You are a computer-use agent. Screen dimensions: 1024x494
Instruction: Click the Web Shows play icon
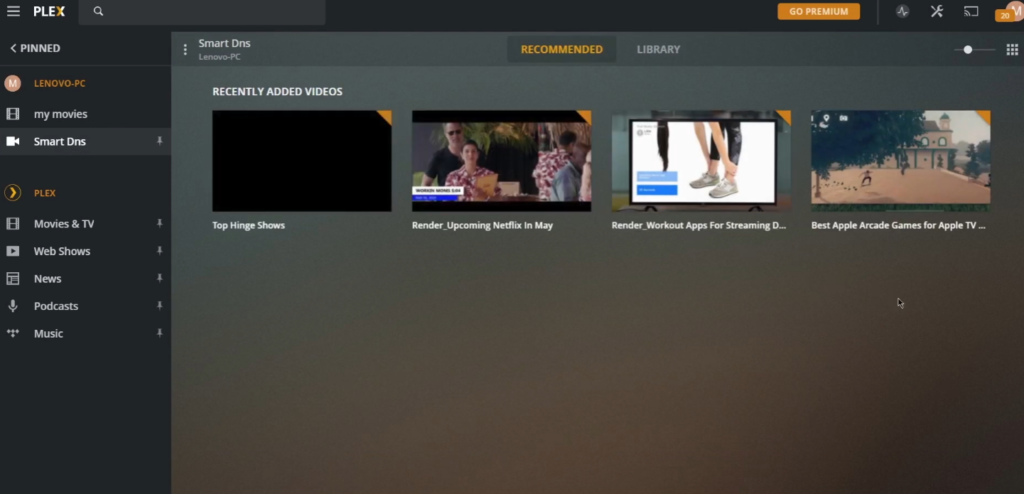tap(12, 251)
